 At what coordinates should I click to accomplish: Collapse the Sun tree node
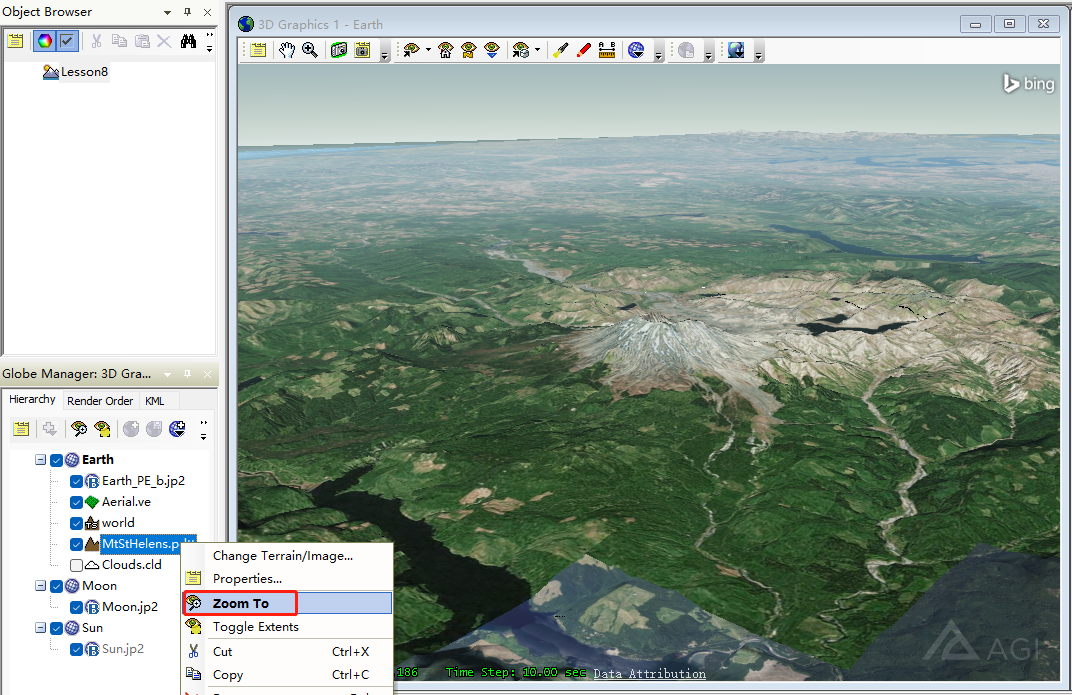point(41,628)
